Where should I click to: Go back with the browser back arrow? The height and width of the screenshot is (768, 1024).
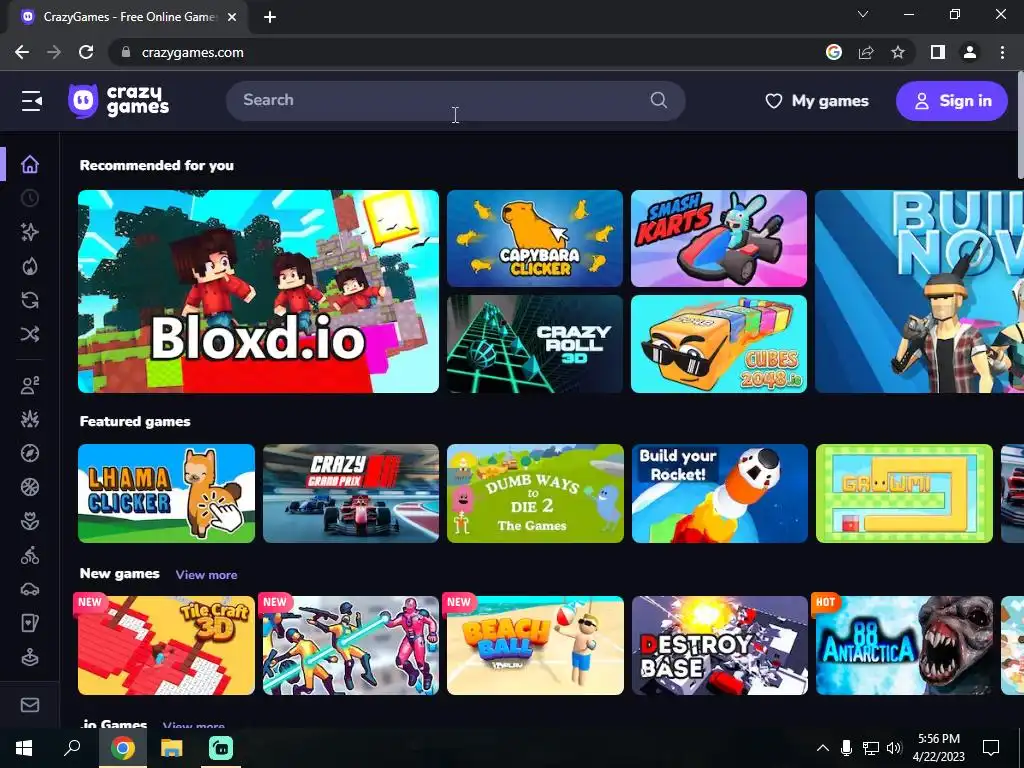pos(22,52)
